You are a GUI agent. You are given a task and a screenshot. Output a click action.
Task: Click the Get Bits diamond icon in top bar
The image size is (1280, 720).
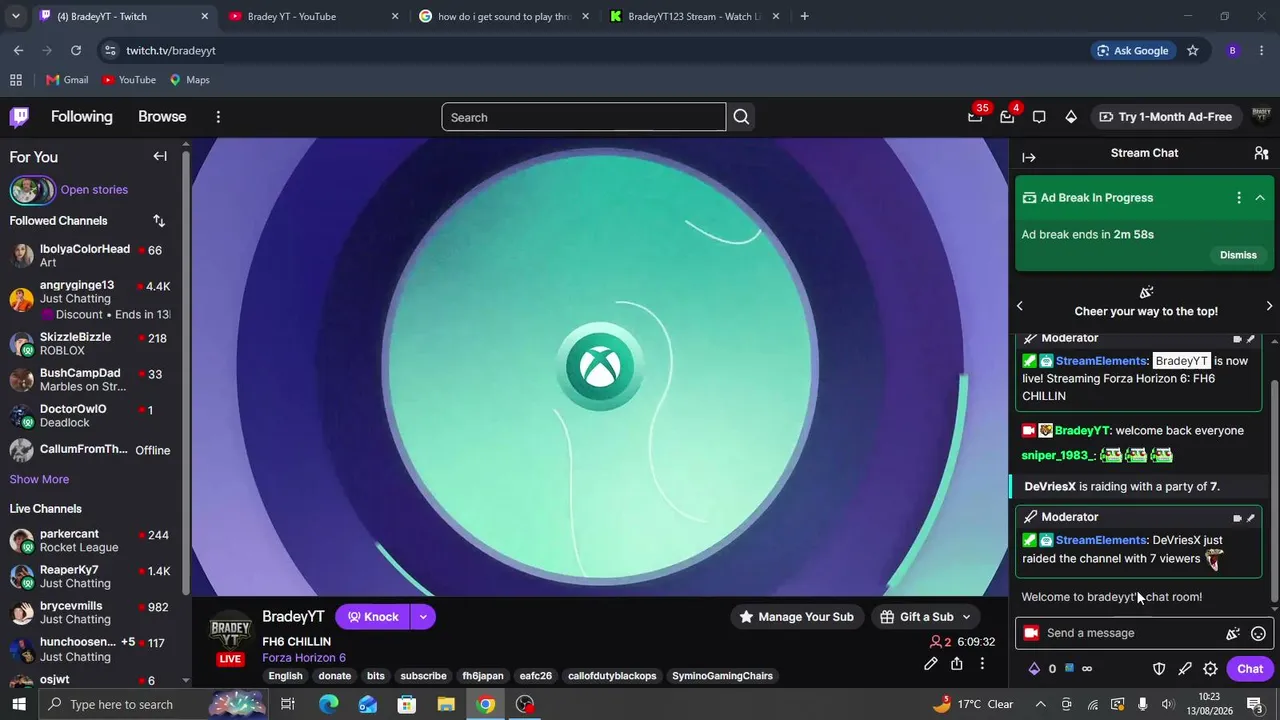pos(1071,117)
